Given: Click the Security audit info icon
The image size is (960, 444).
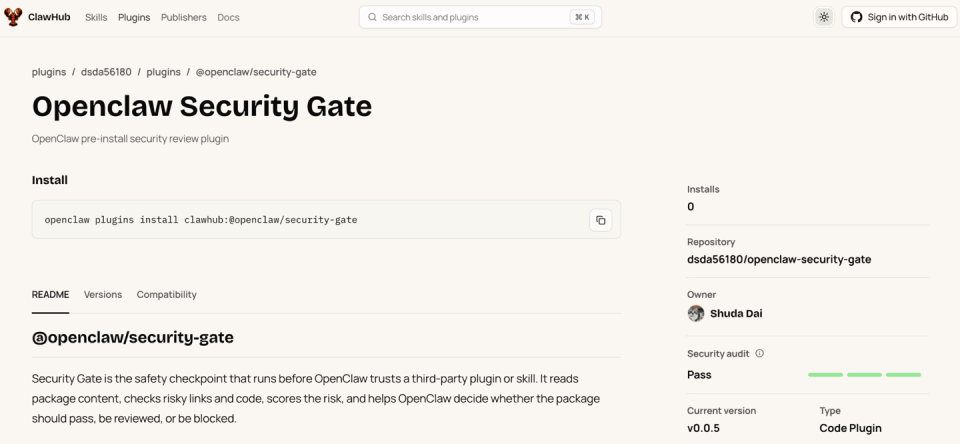Looking at the screenshot, I should point(760,353).
